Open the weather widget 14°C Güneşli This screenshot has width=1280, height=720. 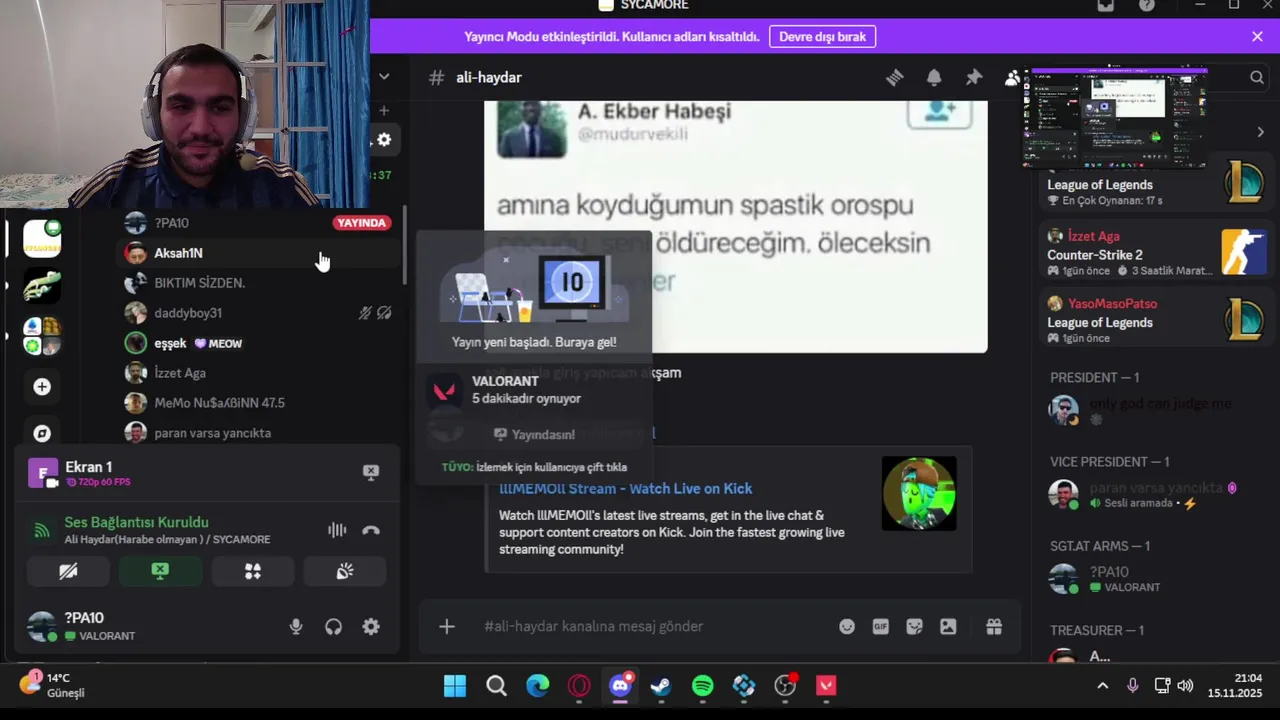52,685
